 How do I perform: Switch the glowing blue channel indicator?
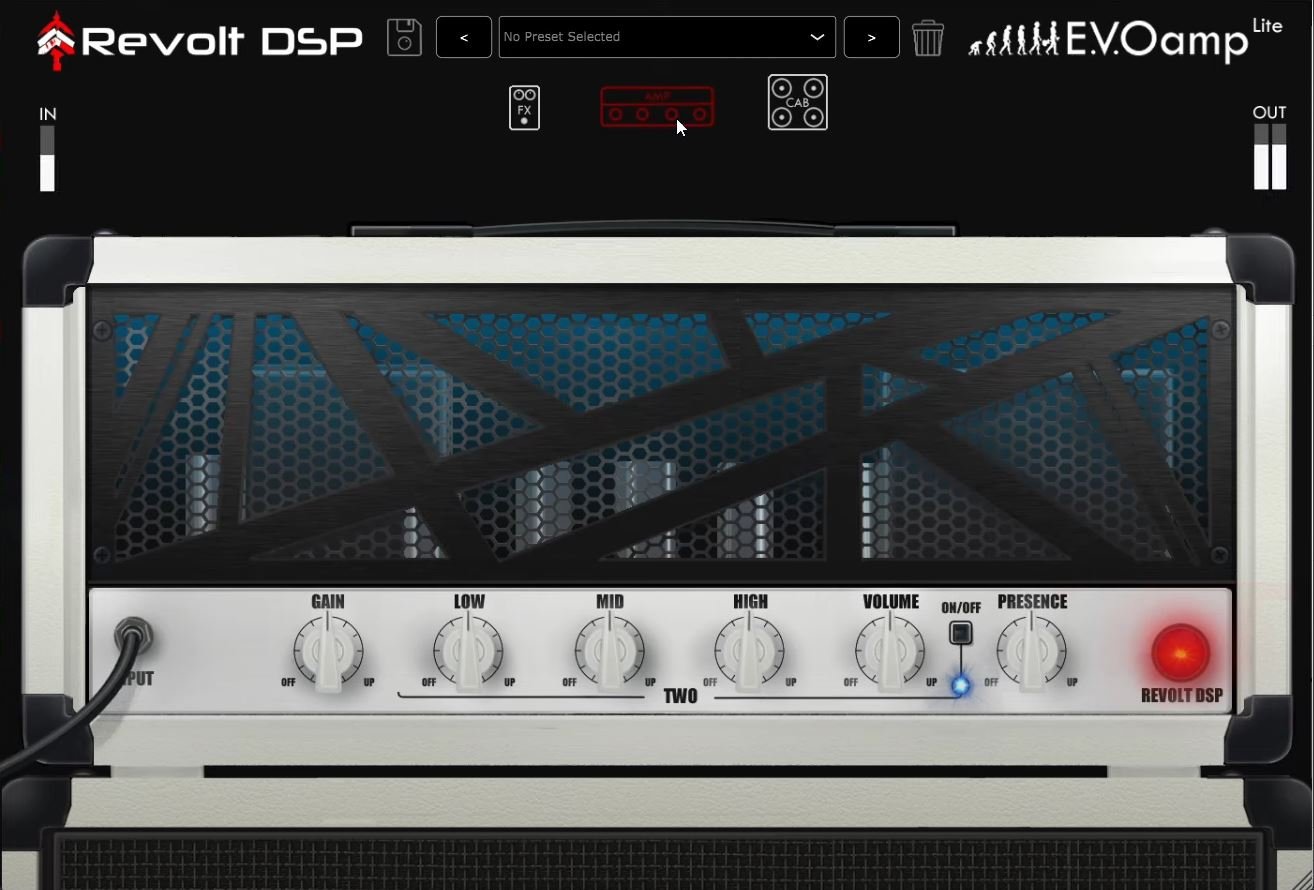tap(959, 684)
